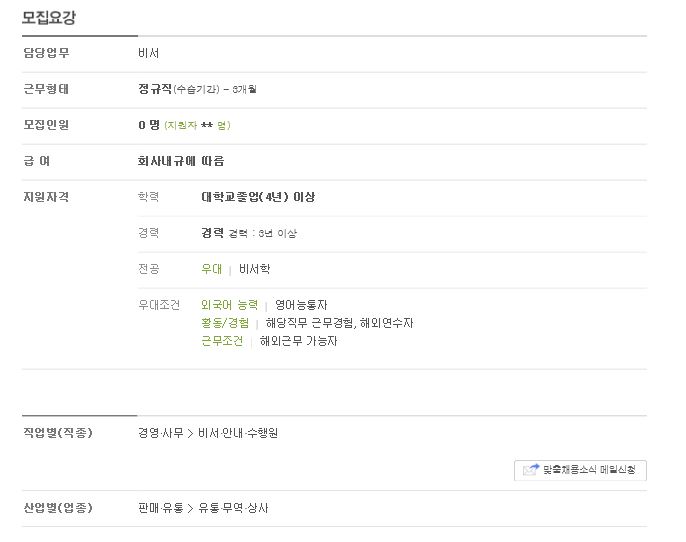Select the 판매·유통 industry link

(161, 508)
